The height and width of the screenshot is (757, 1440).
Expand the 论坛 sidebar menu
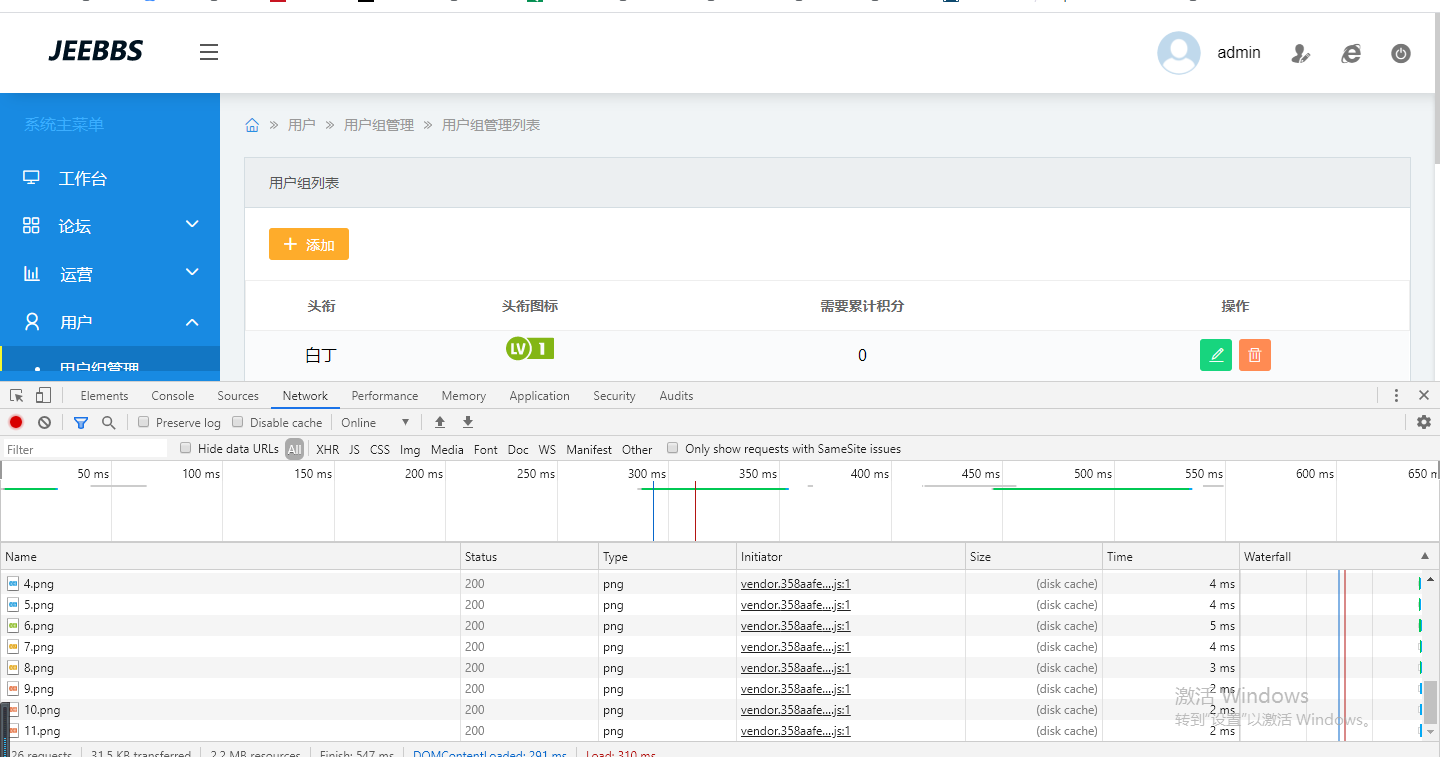pyautogui.click(x=110, y=226)
